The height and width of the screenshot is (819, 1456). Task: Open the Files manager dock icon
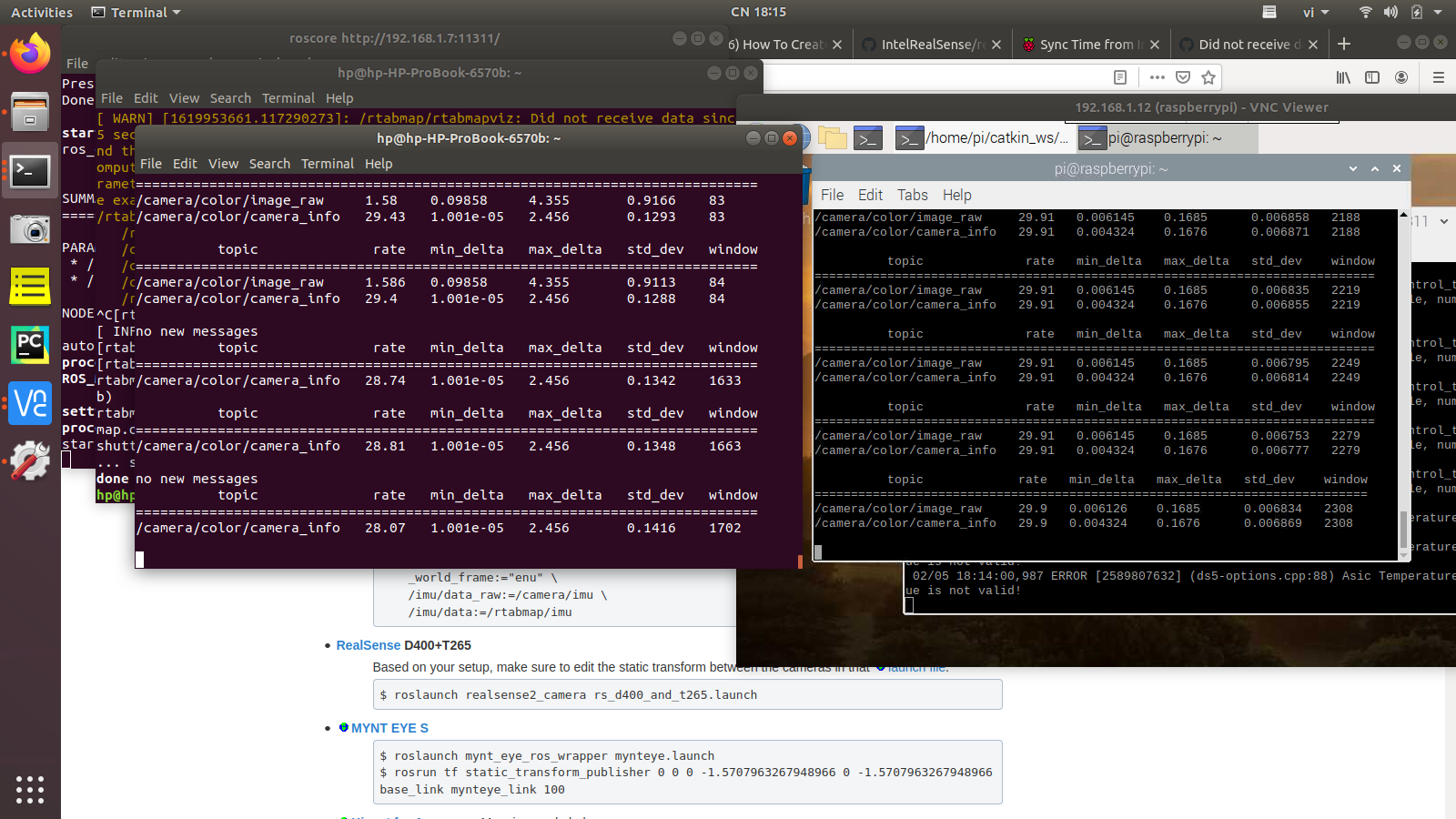[30, 112]
